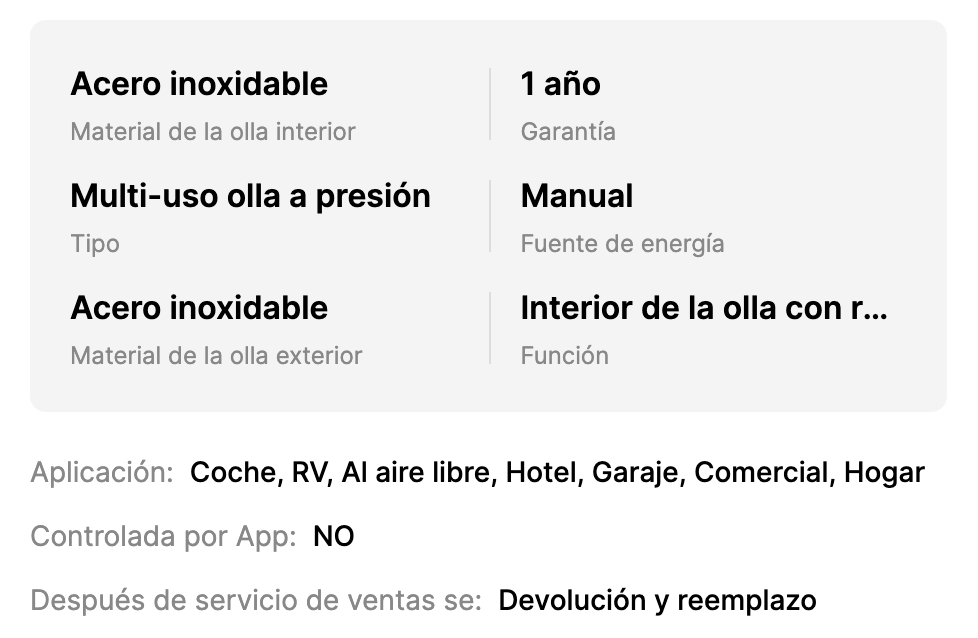
Task: Click the 'Manual' power source value
Action: [x=577, y=196]
